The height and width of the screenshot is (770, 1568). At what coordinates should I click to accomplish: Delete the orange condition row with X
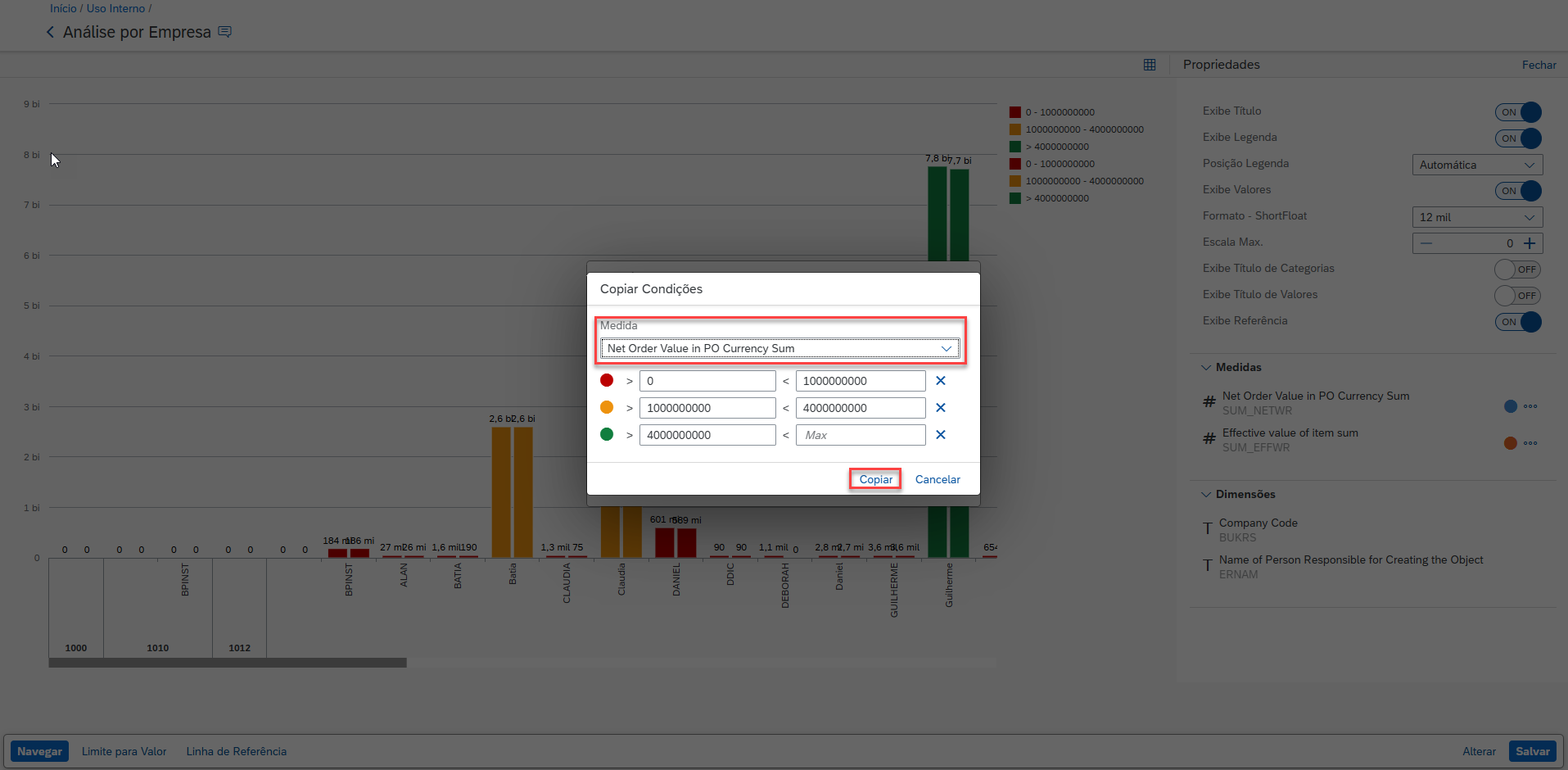[941, 408]
